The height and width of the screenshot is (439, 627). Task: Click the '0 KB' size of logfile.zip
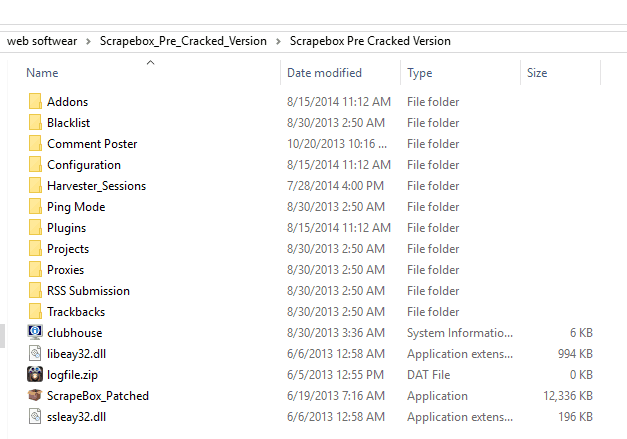581,374
